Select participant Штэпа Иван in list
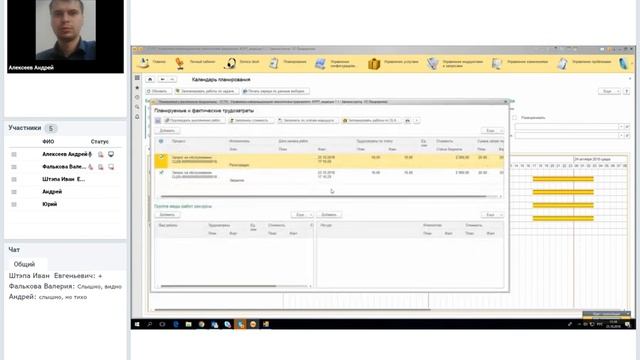Viewport: 640px width, 360px height. pyautogui.click(x=64, y=179)
